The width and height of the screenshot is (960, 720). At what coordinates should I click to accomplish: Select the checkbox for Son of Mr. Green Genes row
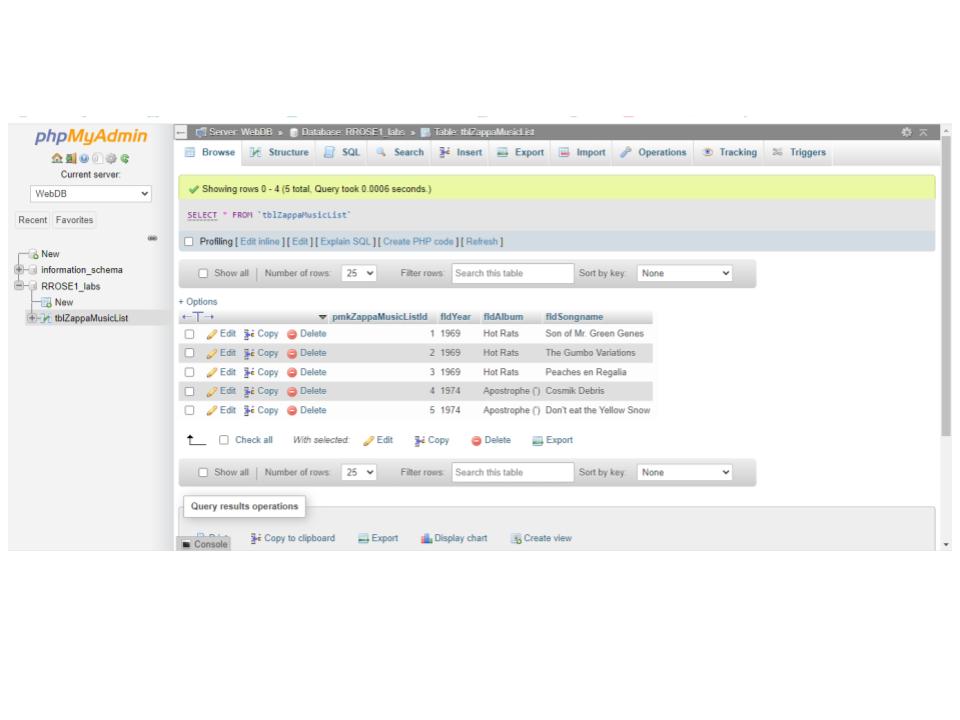click(x=189, y=333)
